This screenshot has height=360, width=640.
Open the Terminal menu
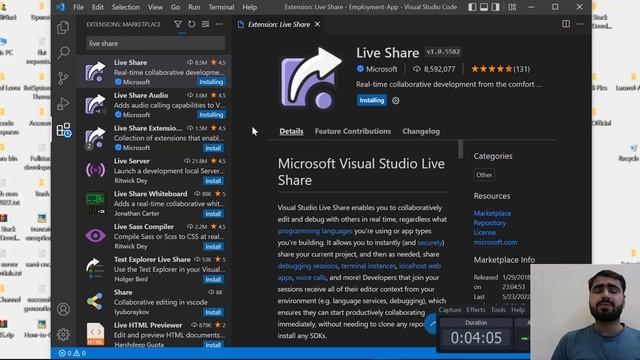coord(221,7)
